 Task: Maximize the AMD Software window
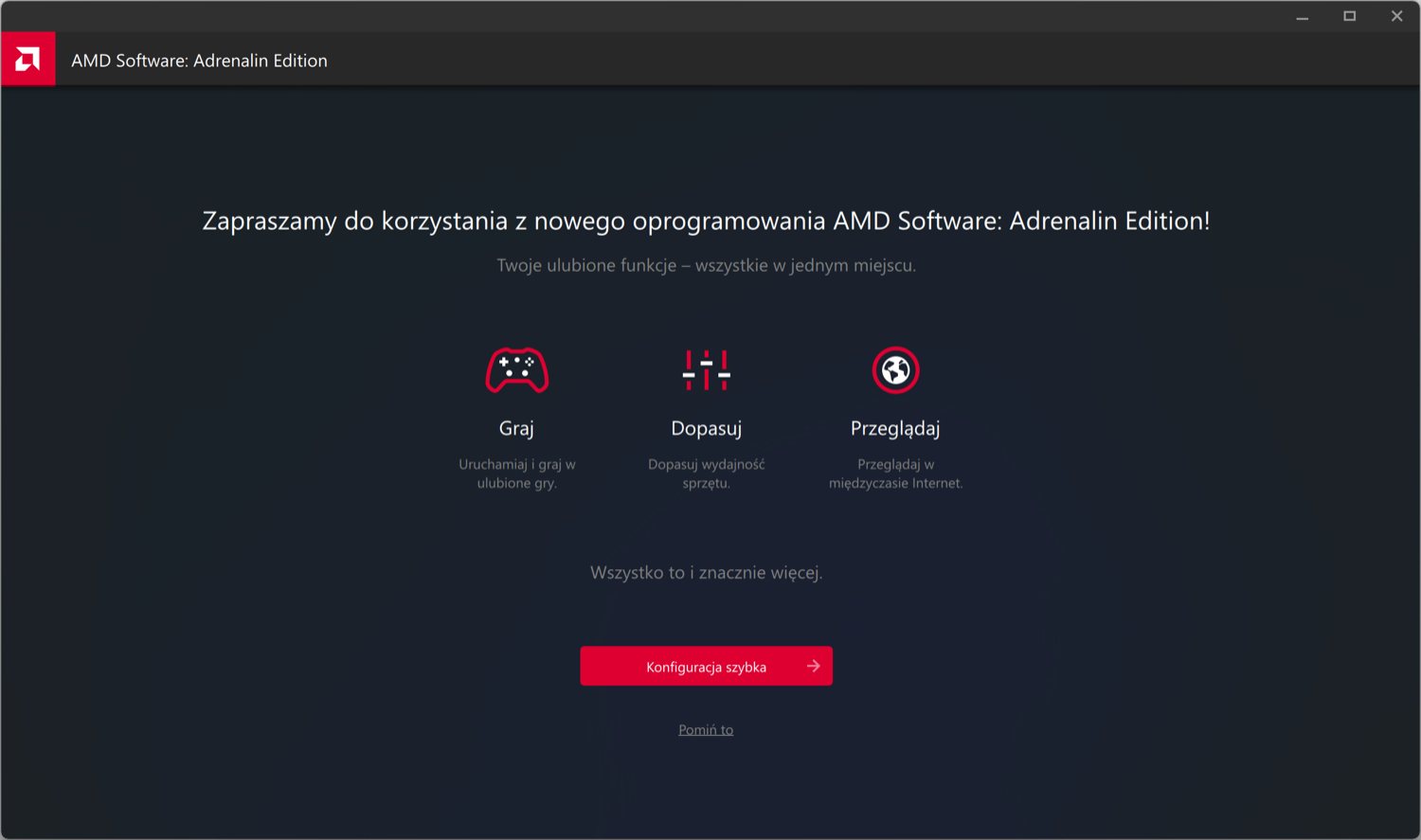pos(1350,17)
